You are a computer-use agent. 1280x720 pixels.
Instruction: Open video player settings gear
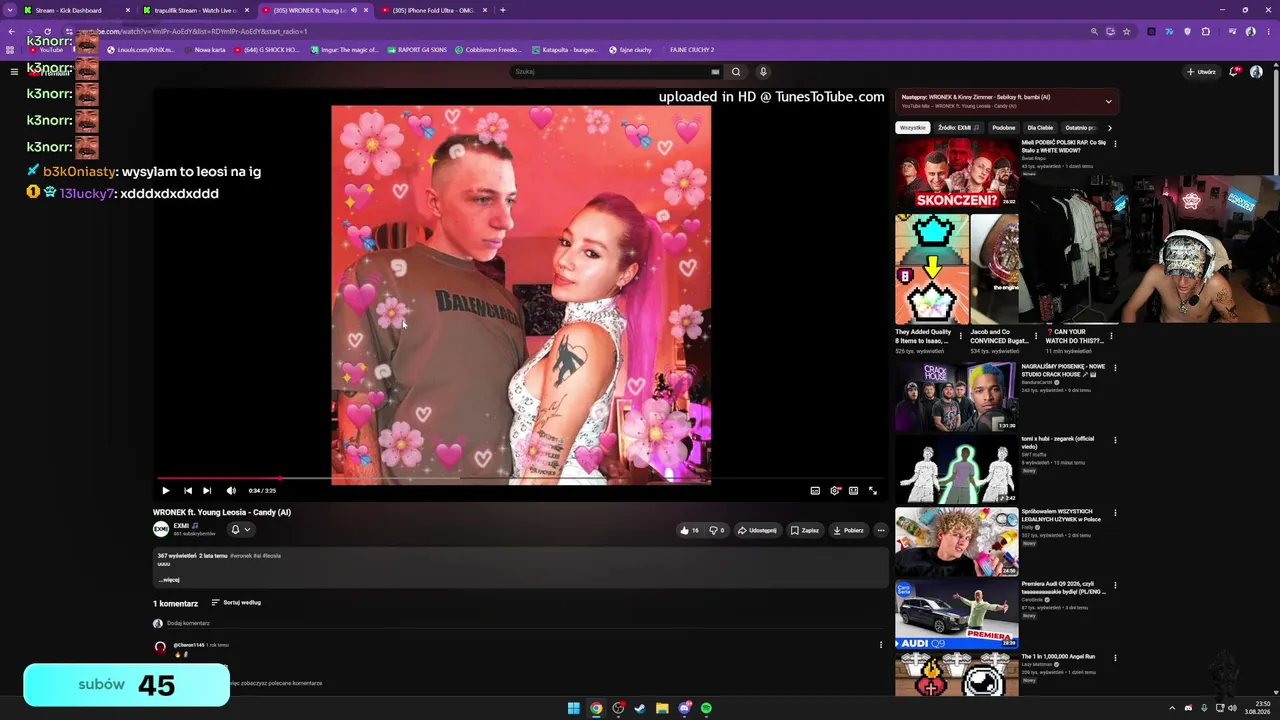(834, 490)
